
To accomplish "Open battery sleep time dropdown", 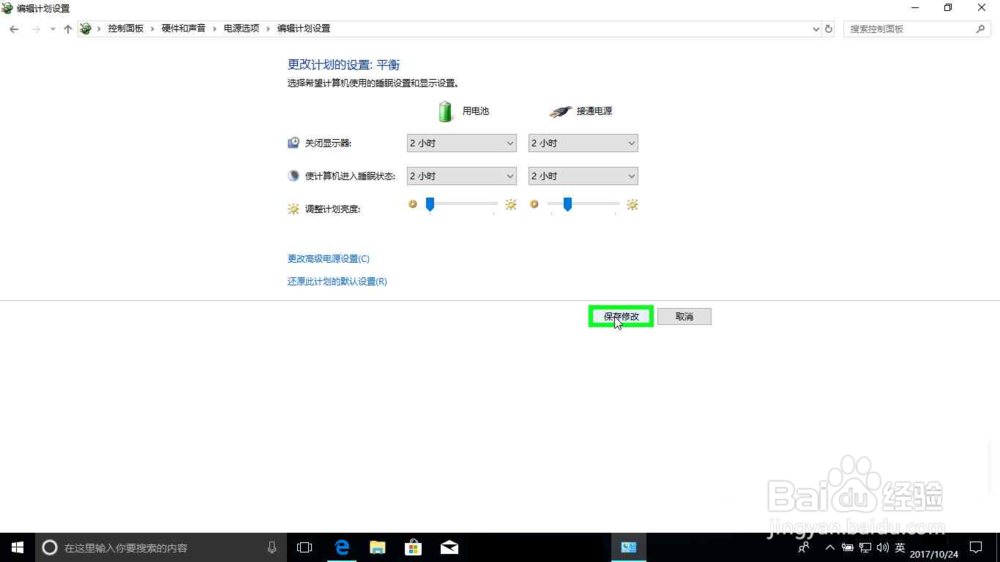I will [461, 176].
